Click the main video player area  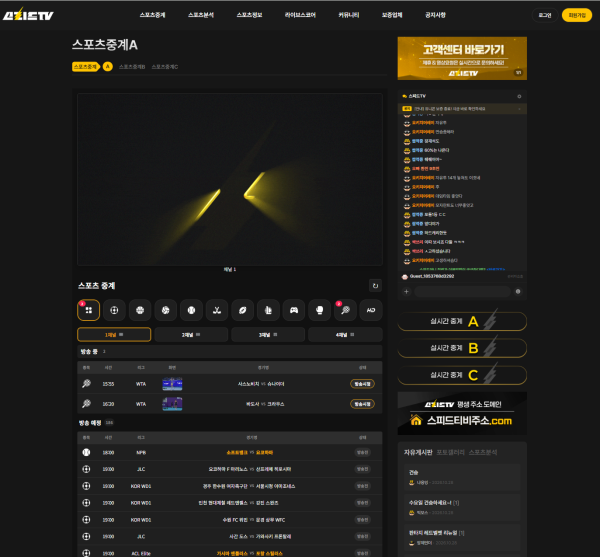230,179
